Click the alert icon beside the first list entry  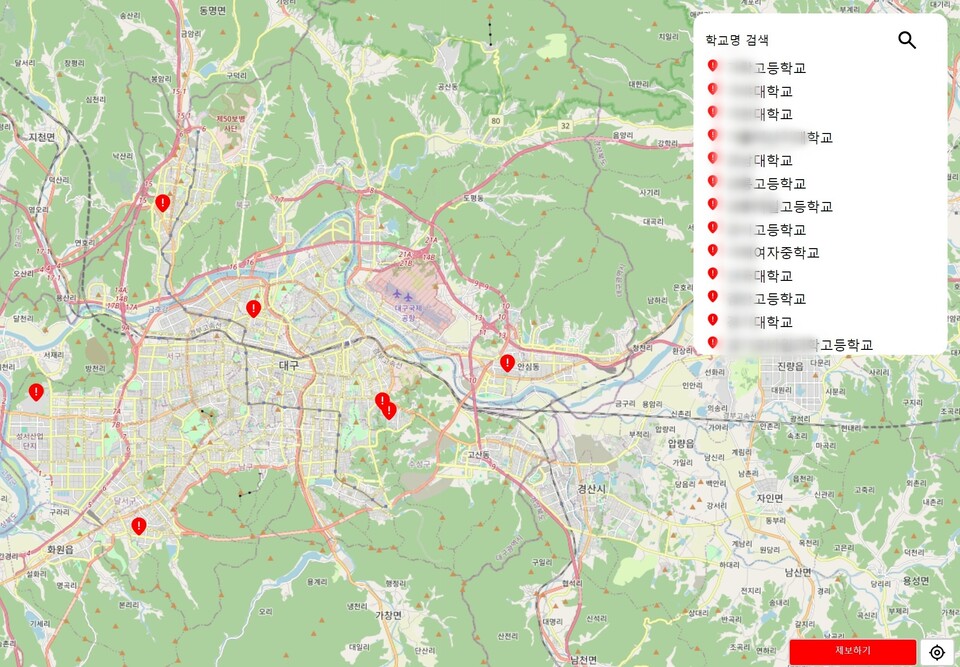pos(713,67)
